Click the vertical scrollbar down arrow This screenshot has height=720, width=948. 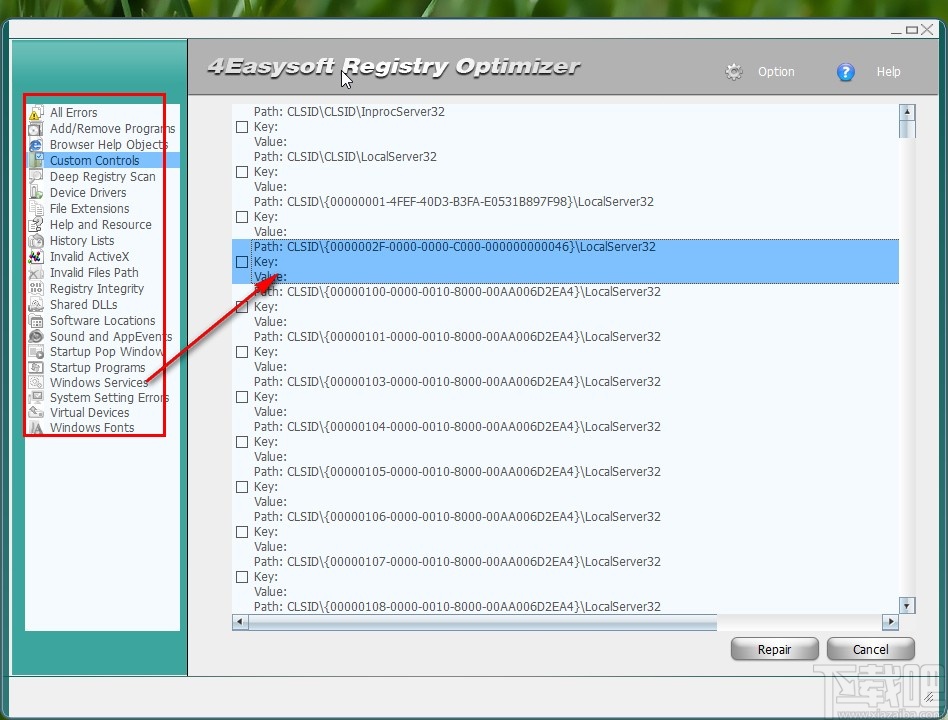(907, 605)
